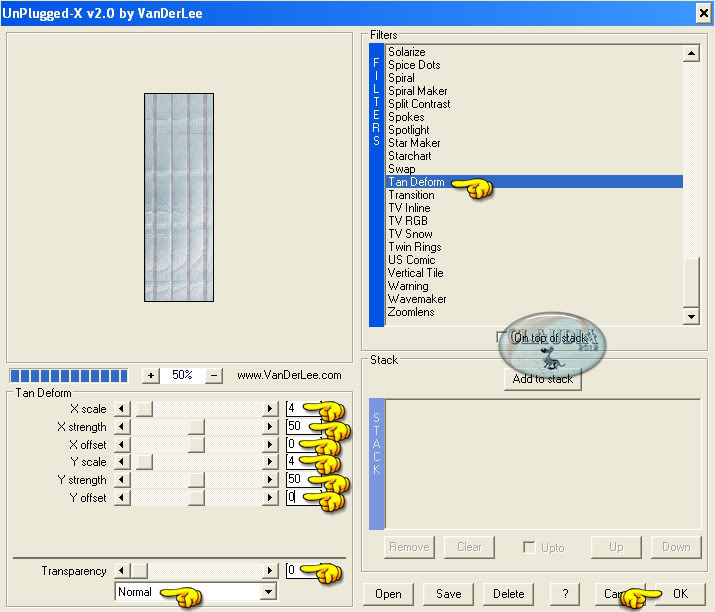
Task: Select the Solarize filter
Action: pyautogui.click(x=407, y=52)
